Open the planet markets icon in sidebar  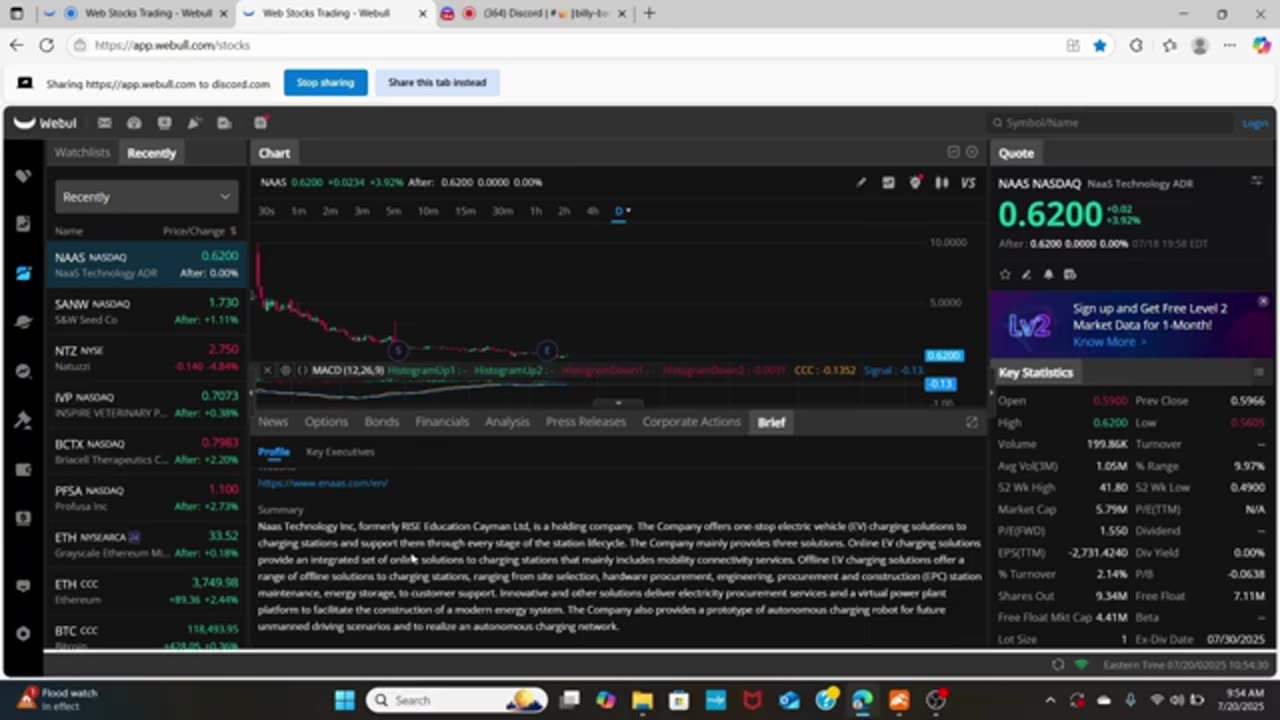(x=23, y=322)
